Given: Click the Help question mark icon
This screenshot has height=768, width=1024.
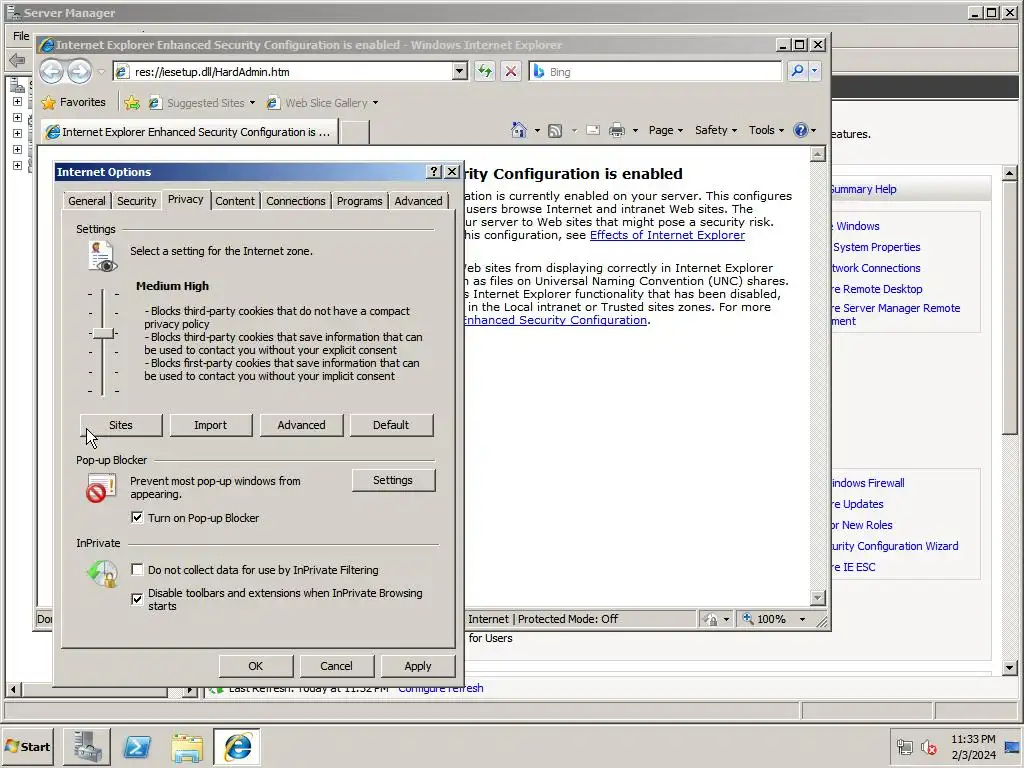Looking at the screenshot, I should (x=801, y=130).
